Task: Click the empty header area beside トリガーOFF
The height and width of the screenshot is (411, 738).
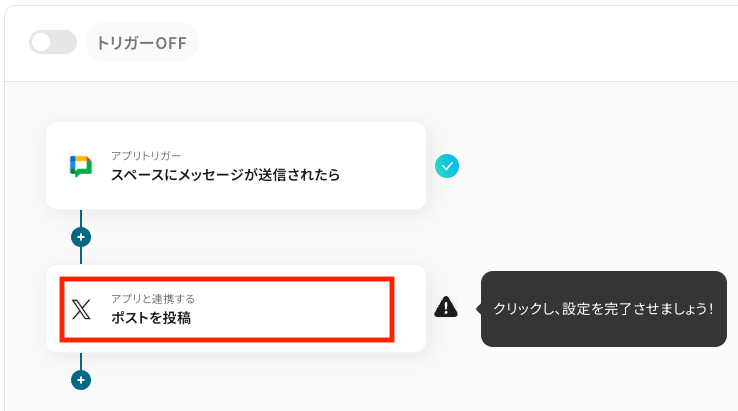Action: [450, 43]
